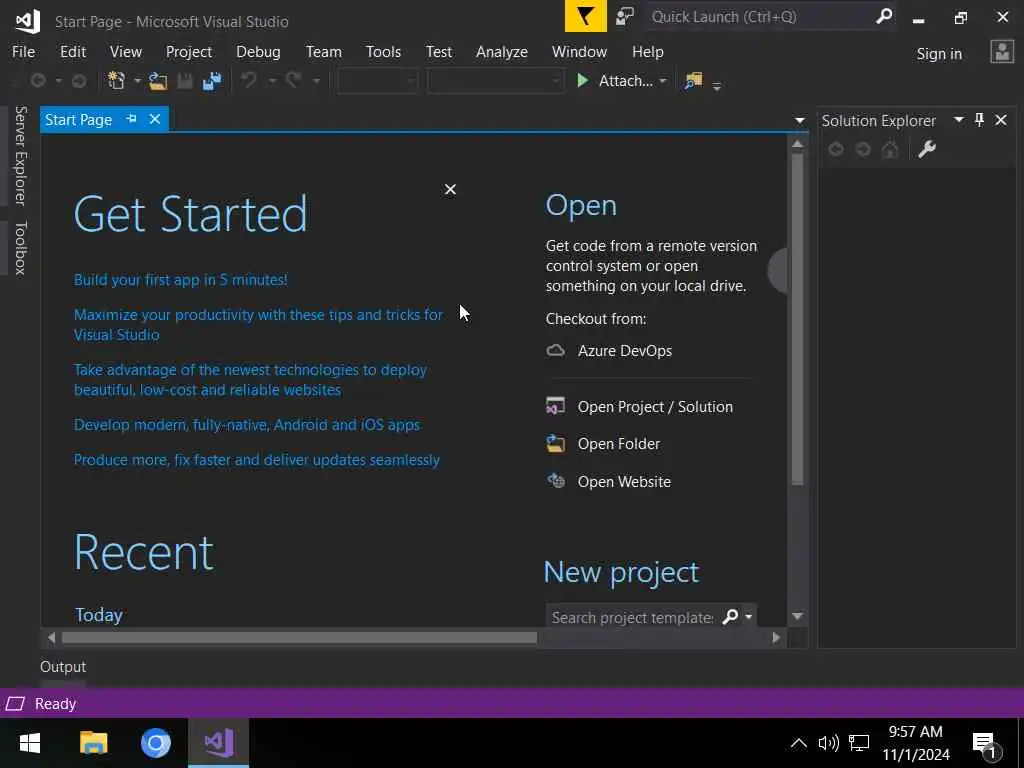Viewport: 1024px width, 768px height.
Task: Click the Redo toolbar icon
Action: pos(293,80)
